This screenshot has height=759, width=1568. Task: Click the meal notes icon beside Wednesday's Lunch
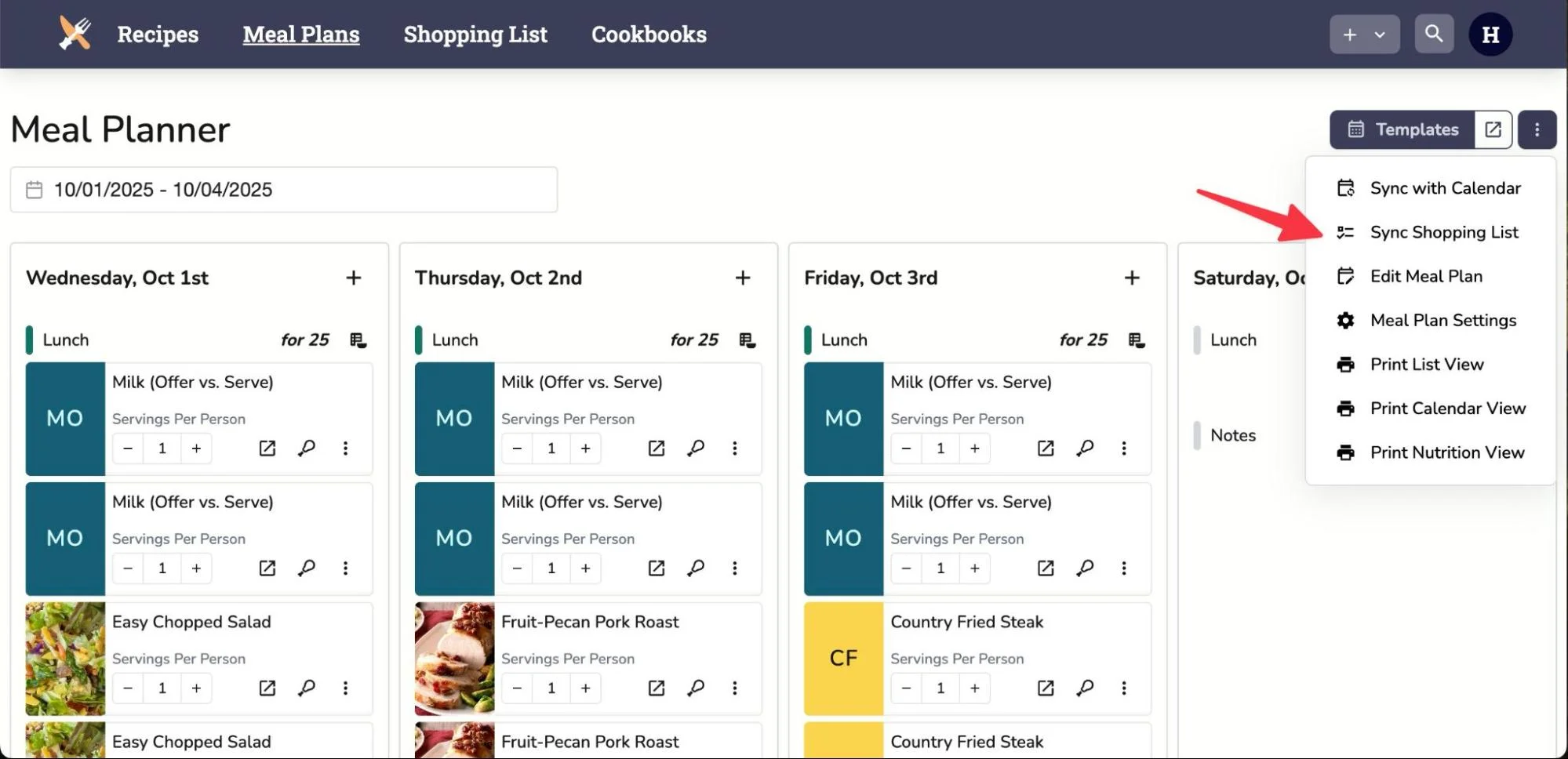[x=358, y=340]
